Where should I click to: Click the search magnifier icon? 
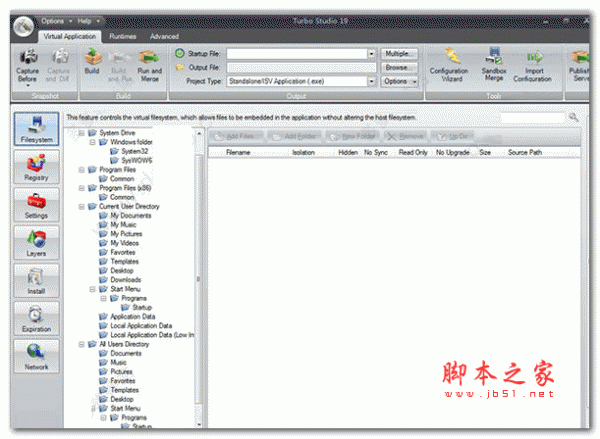click(573, 117)
